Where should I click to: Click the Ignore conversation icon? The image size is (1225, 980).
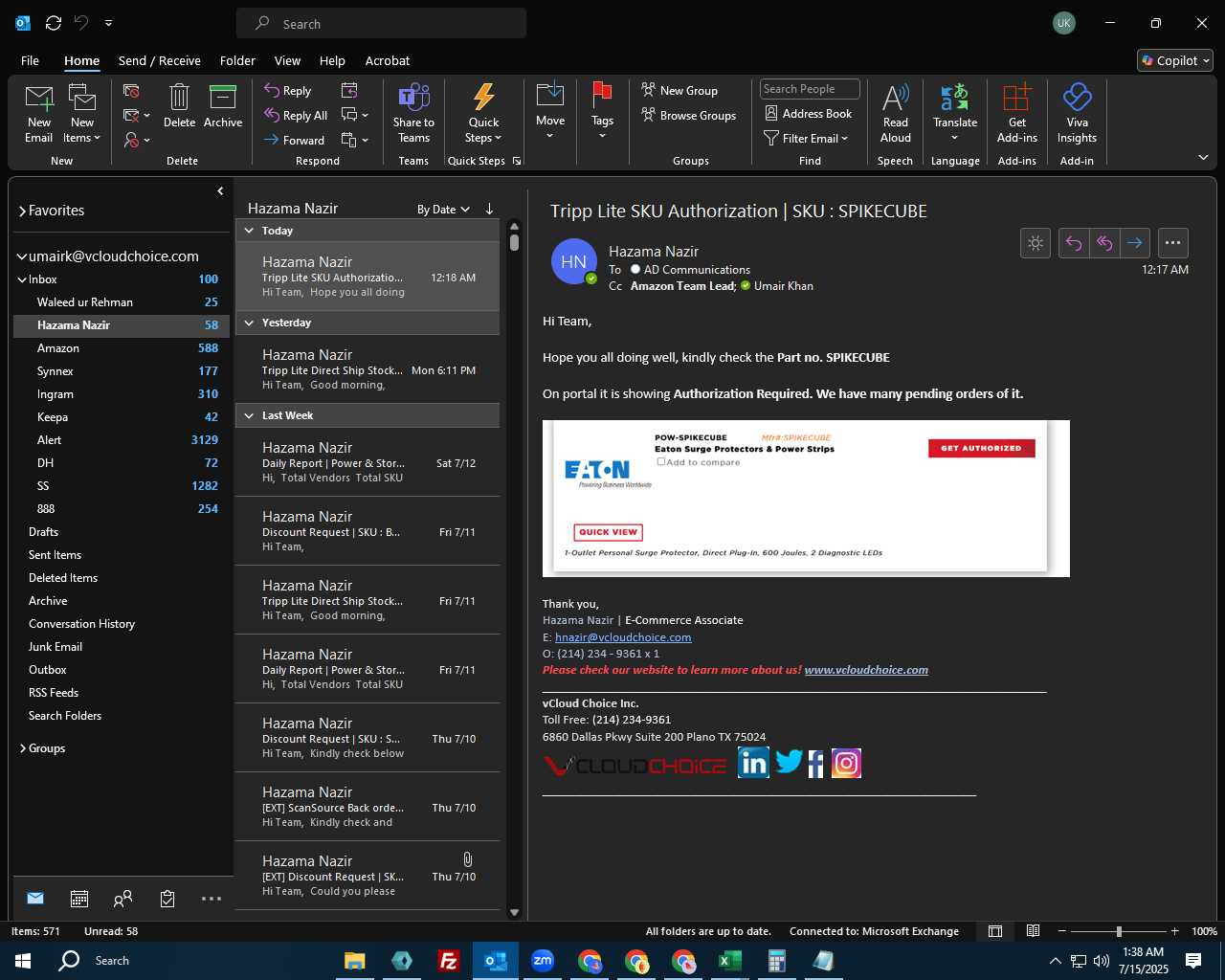(132, 91)
